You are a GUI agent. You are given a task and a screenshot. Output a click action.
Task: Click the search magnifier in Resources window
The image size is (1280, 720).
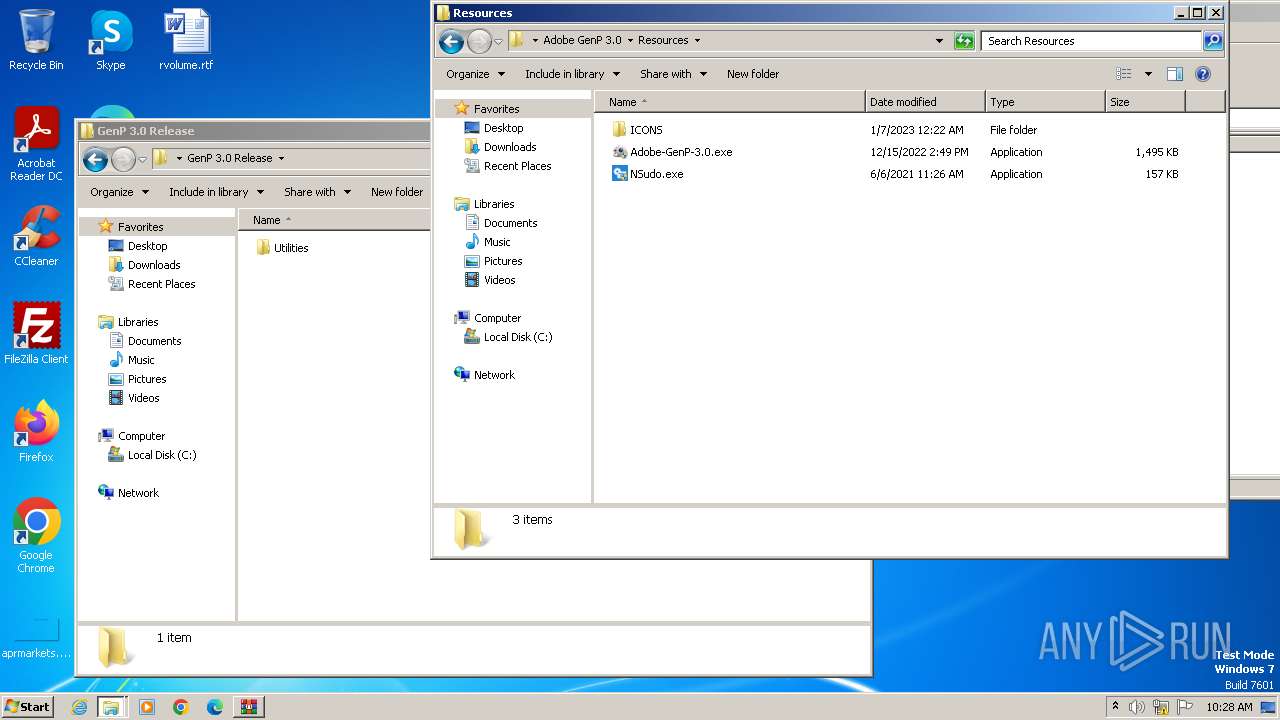click(1213, 41)
